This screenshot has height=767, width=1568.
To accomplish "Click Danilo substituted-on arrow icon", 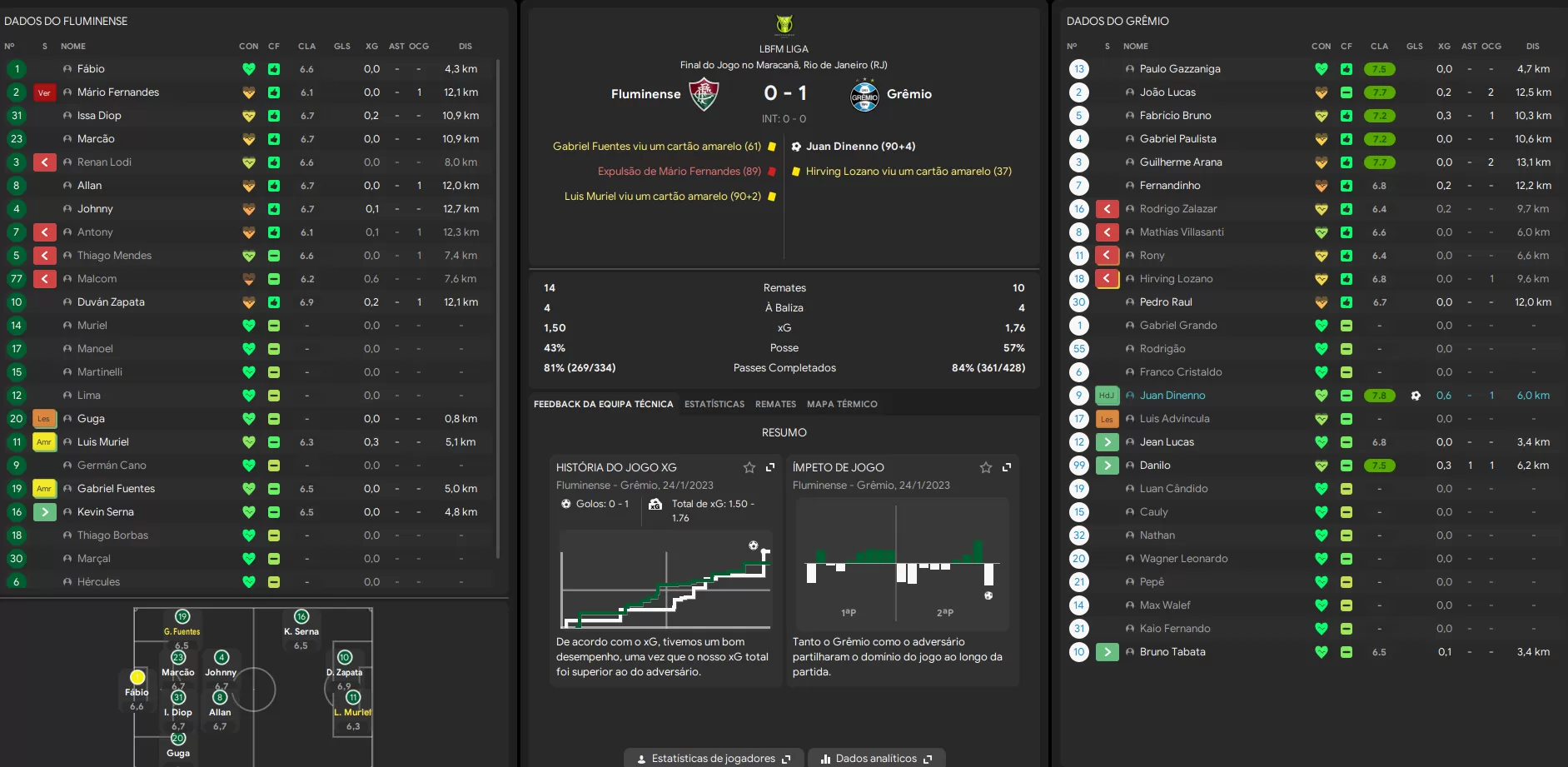I will coord(1107,466).
